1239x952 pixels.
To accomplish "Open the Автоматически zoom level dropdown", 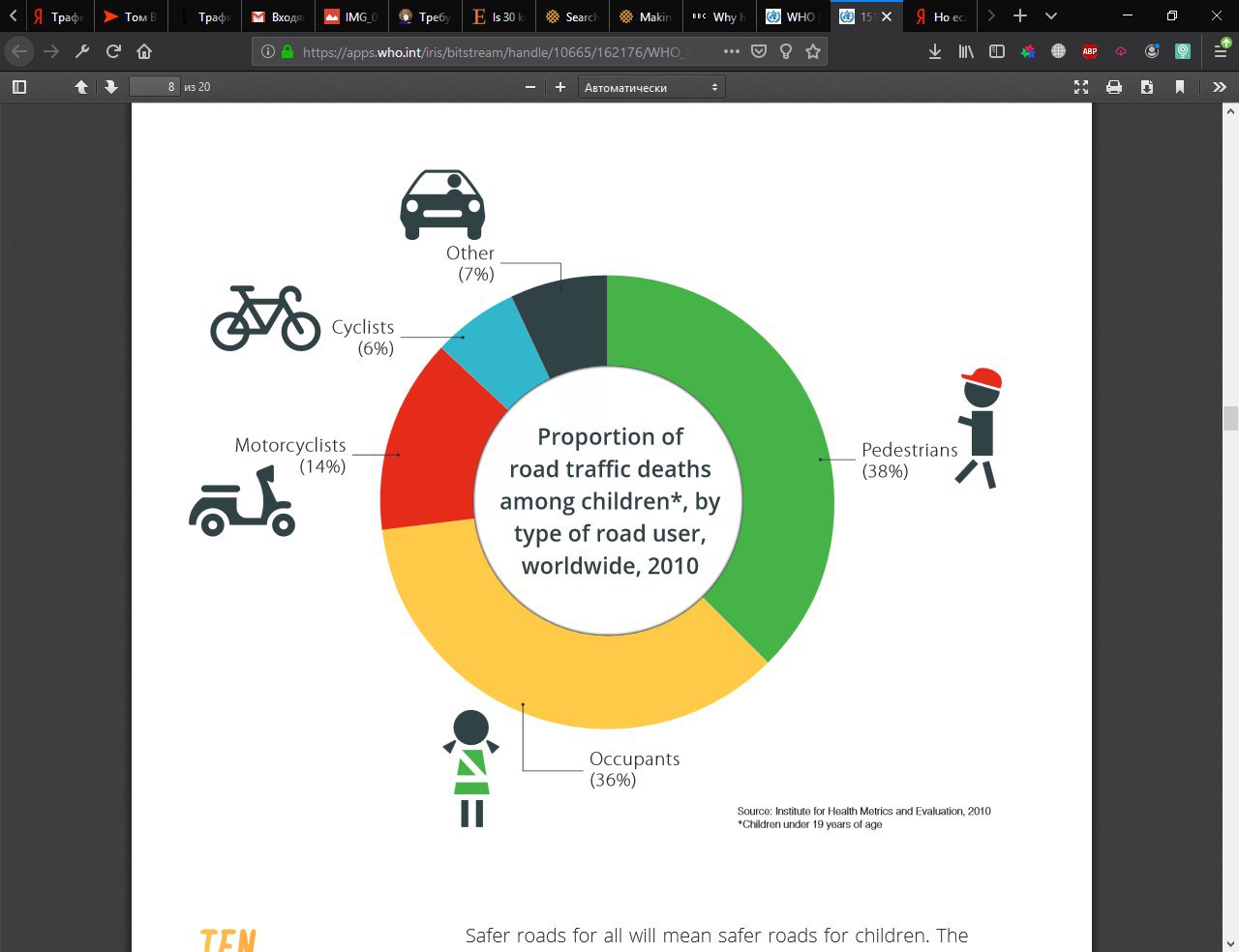I will coord(651,87).
